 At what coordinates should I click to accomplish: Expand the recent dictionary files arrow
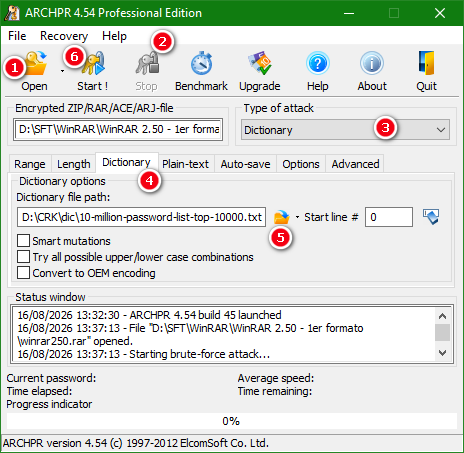tap(297, 217)
